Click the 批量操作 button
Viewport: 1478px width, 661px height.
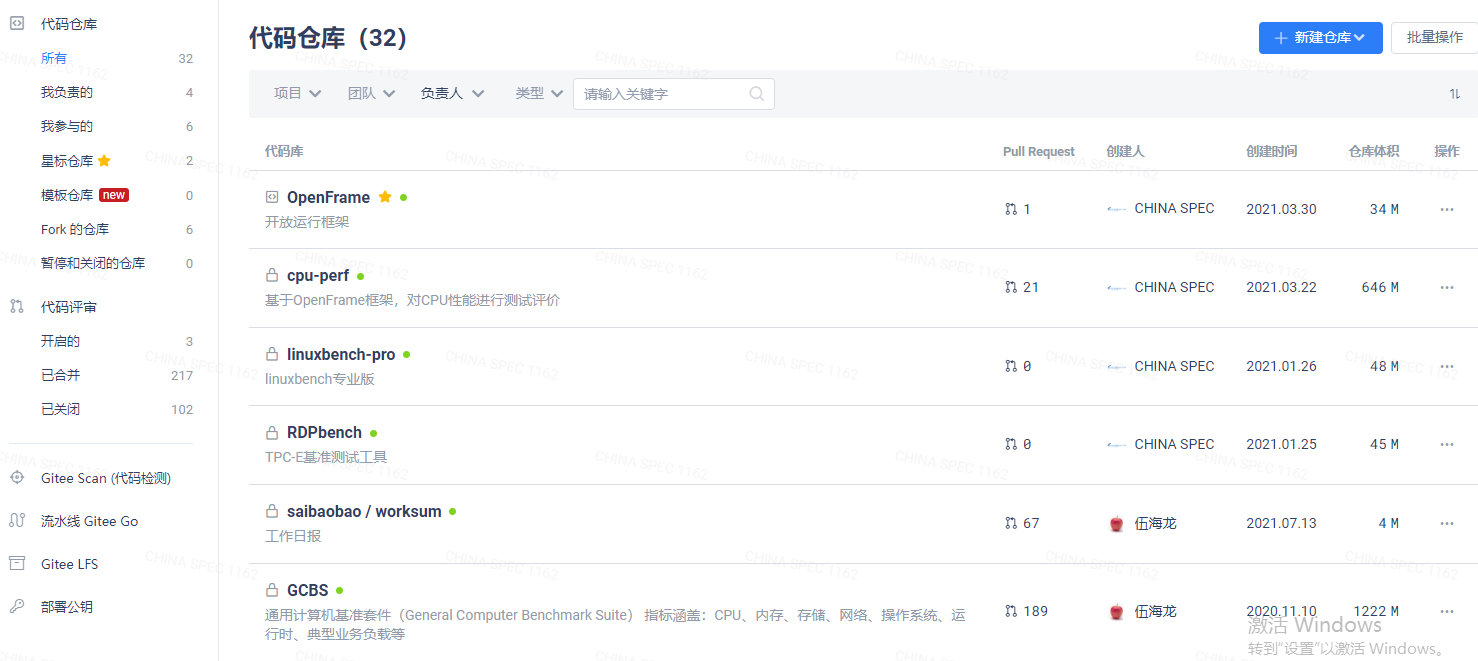point(1434,38)
